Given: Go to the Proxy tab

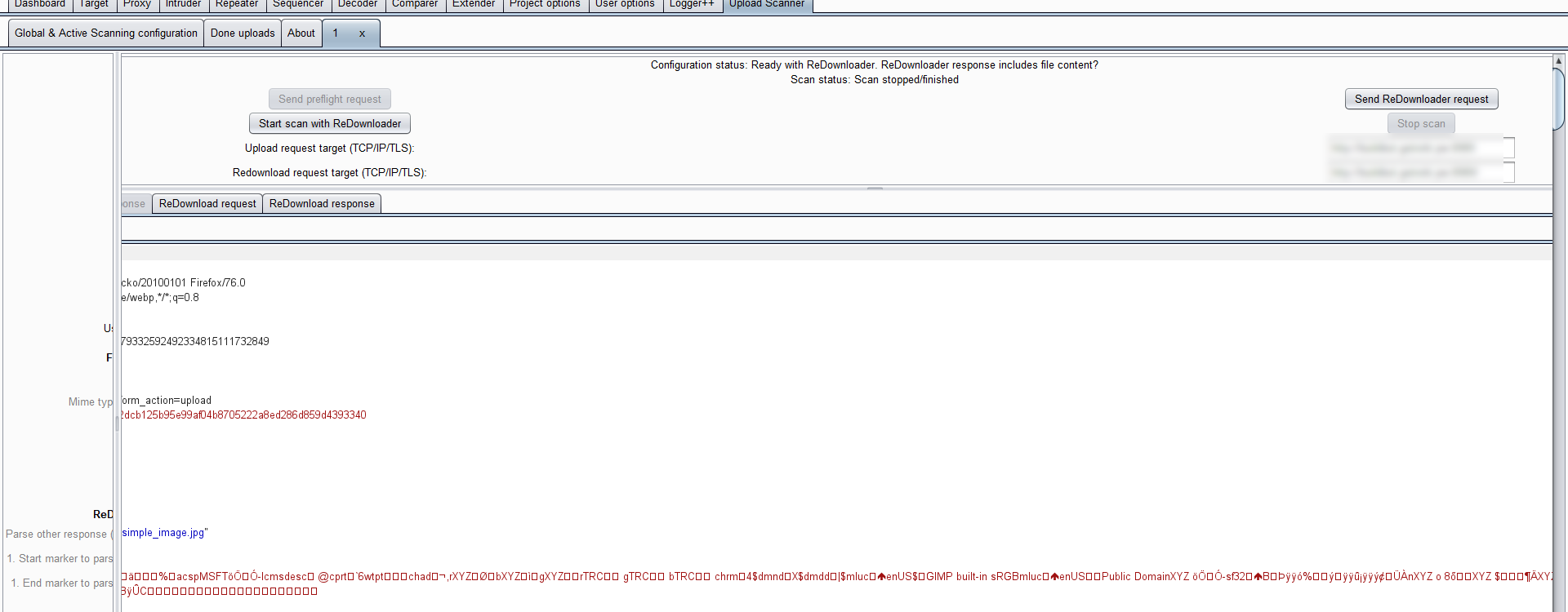Looking at the screenshot, I should coord(137,5).
